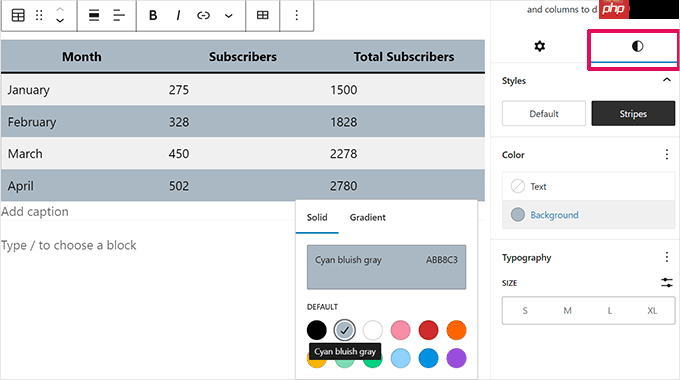Toggle italic formatting

pyautogui.click(x=178, y=16)
